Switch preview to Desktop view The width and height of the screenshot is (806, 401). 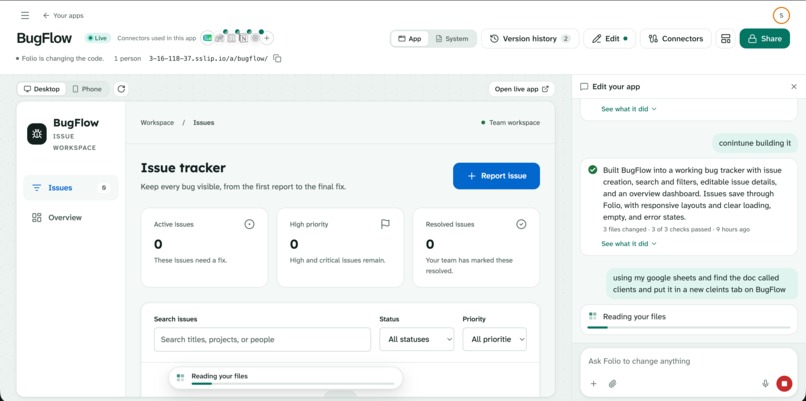(42, 89)
